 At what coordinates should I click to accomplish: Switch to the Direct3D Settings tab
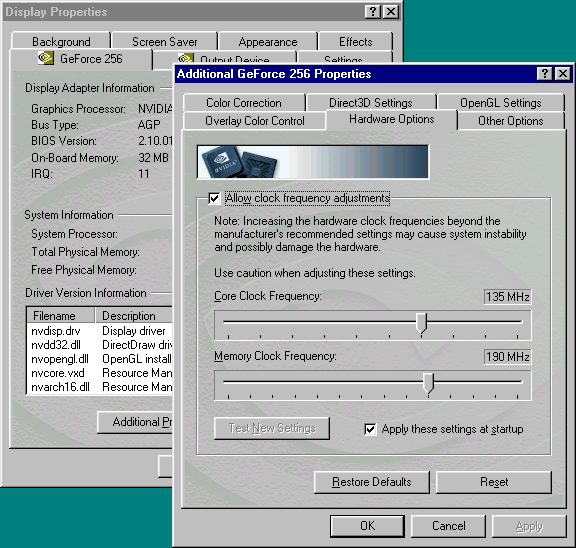[x=371, y=103]
